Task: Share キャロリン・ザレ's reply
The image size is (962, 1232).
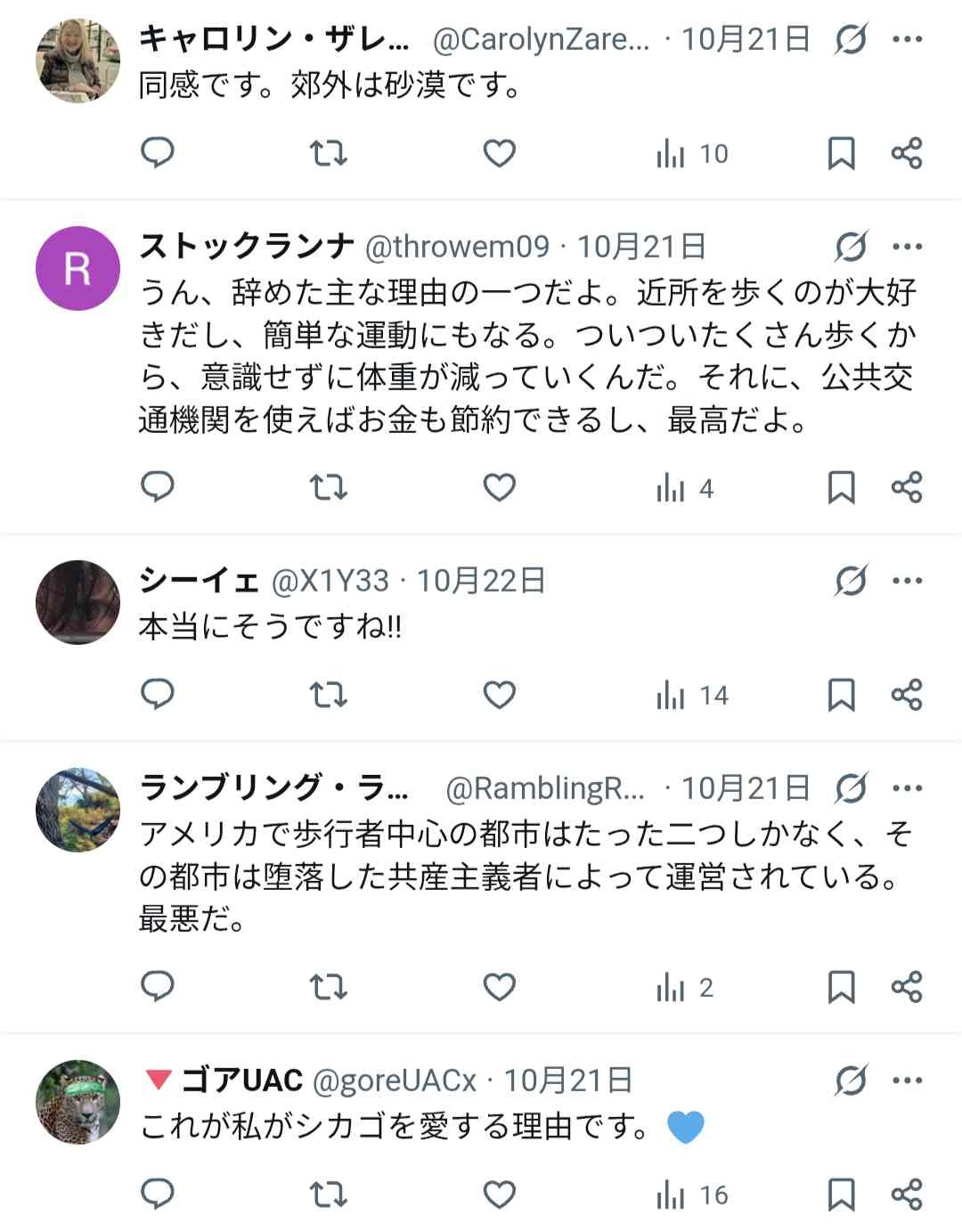Action: tap(908, 153)
